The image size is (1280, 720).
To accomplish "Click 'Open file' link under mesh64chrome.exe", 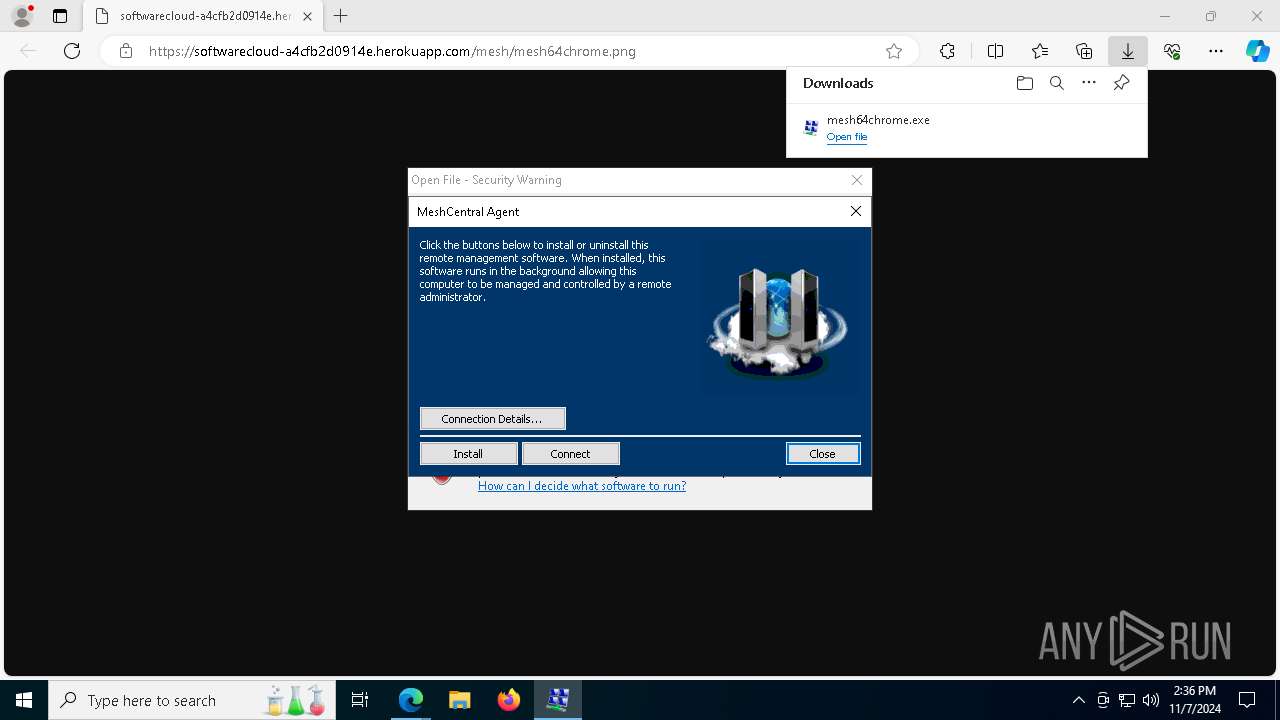I will tap(847, 137).
